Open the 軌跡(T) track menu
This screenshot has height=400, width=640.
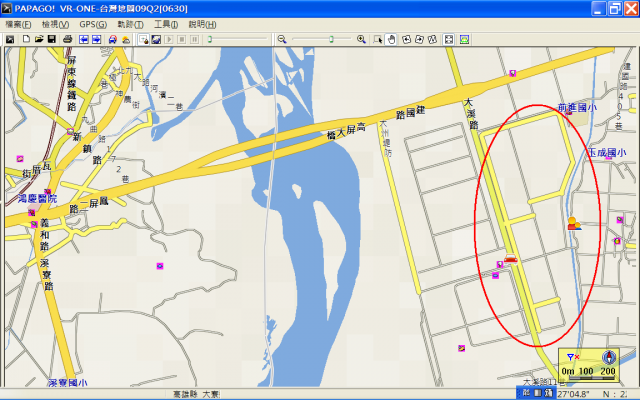[131, 24]
